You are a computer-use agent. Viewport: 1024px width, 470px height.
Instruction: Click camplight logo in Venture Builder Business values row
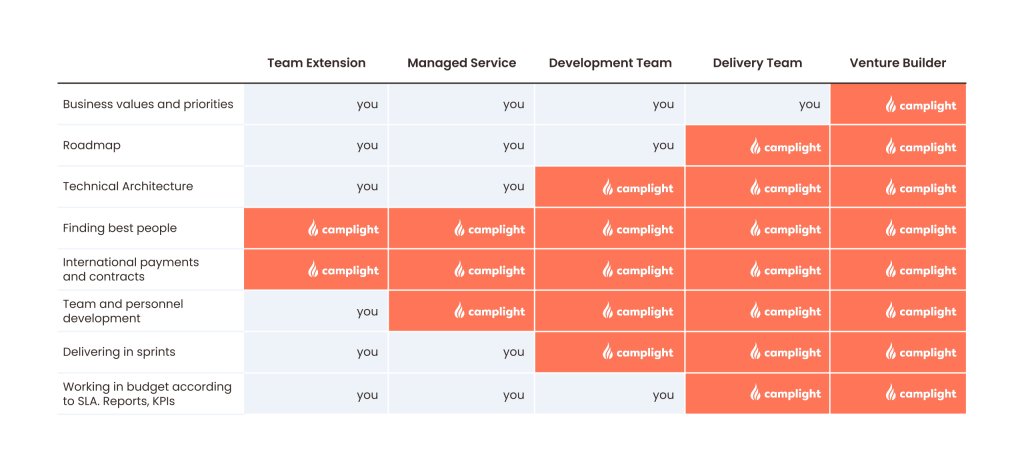tap(921, 106)
